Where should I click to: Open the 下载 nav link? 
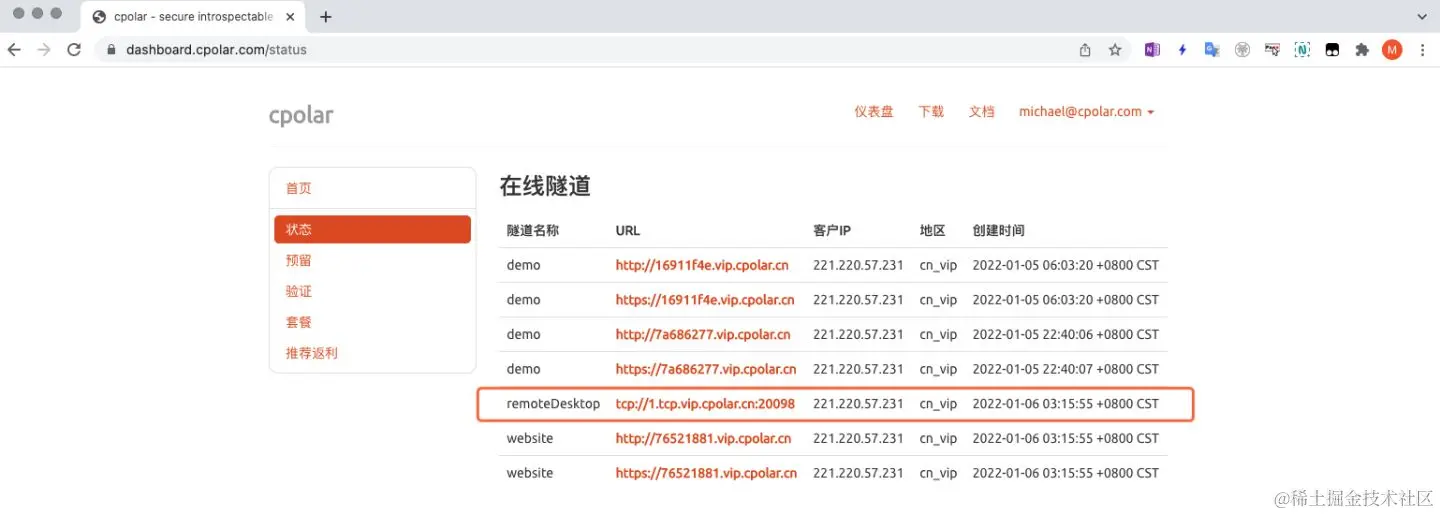tap(931, 112)
